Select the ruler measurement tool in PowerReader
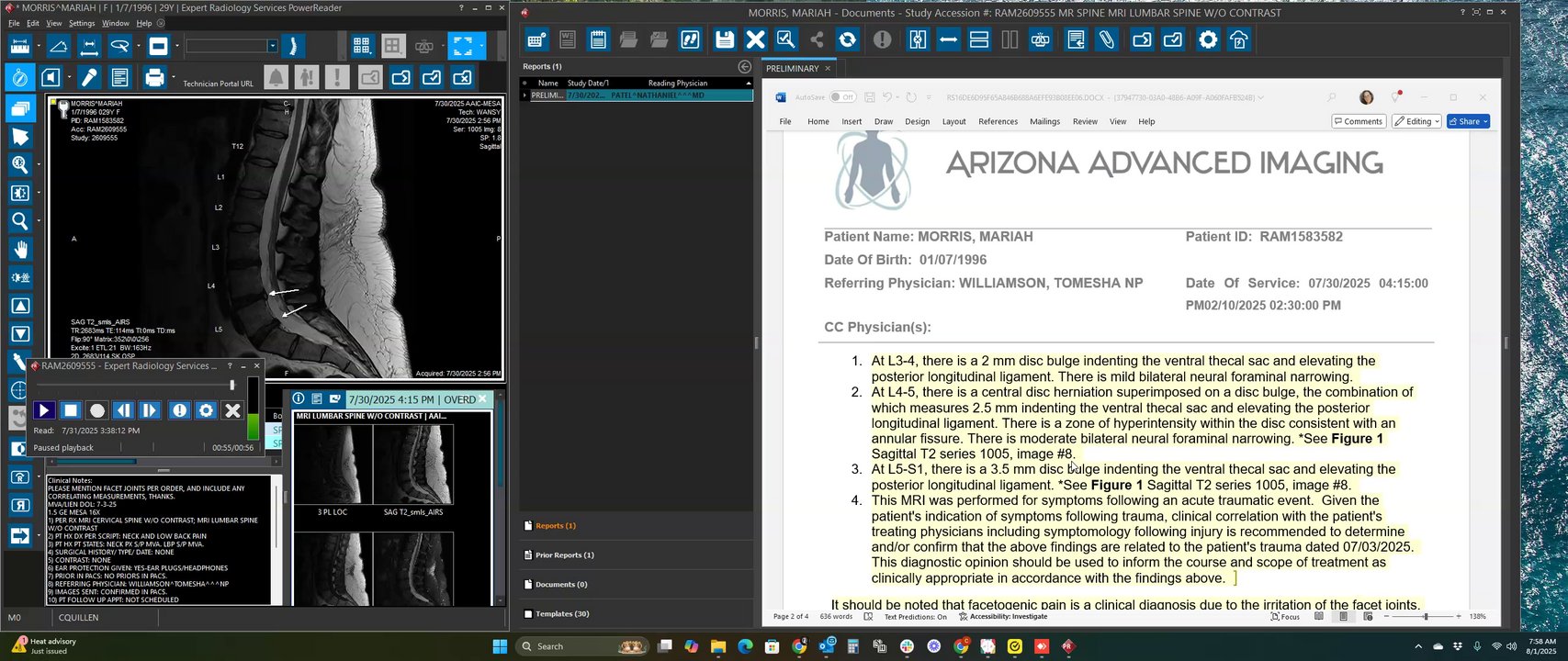 [x=20, y=46]
